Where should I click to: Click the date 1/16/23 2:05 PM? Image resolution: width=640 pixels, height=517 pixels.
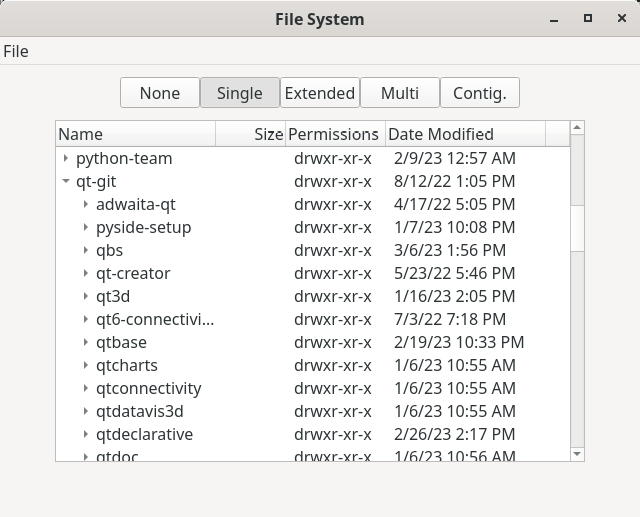click(x=454, y=296)
